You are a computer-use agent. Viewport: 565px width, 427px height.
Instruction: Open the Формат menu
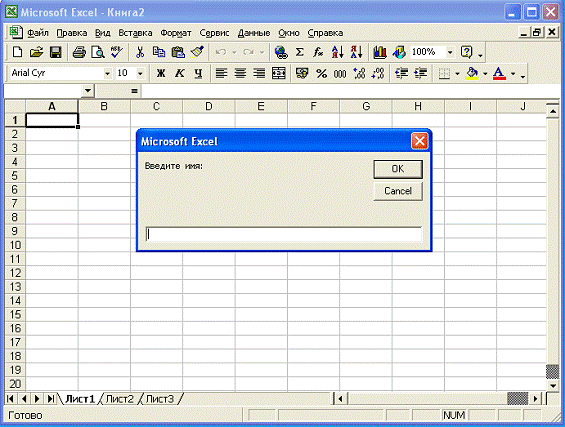176,33
